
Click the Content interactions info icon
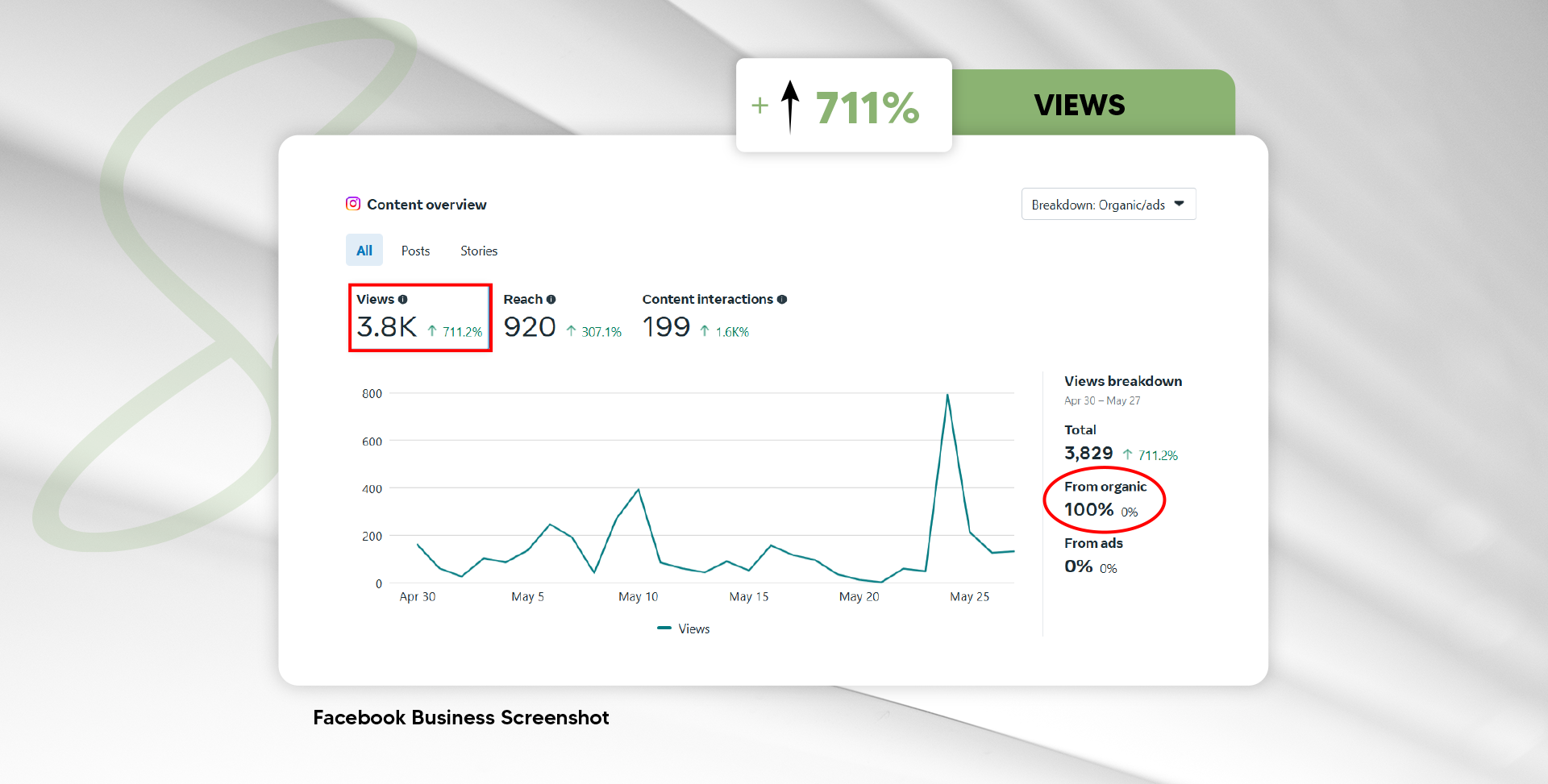782,300
